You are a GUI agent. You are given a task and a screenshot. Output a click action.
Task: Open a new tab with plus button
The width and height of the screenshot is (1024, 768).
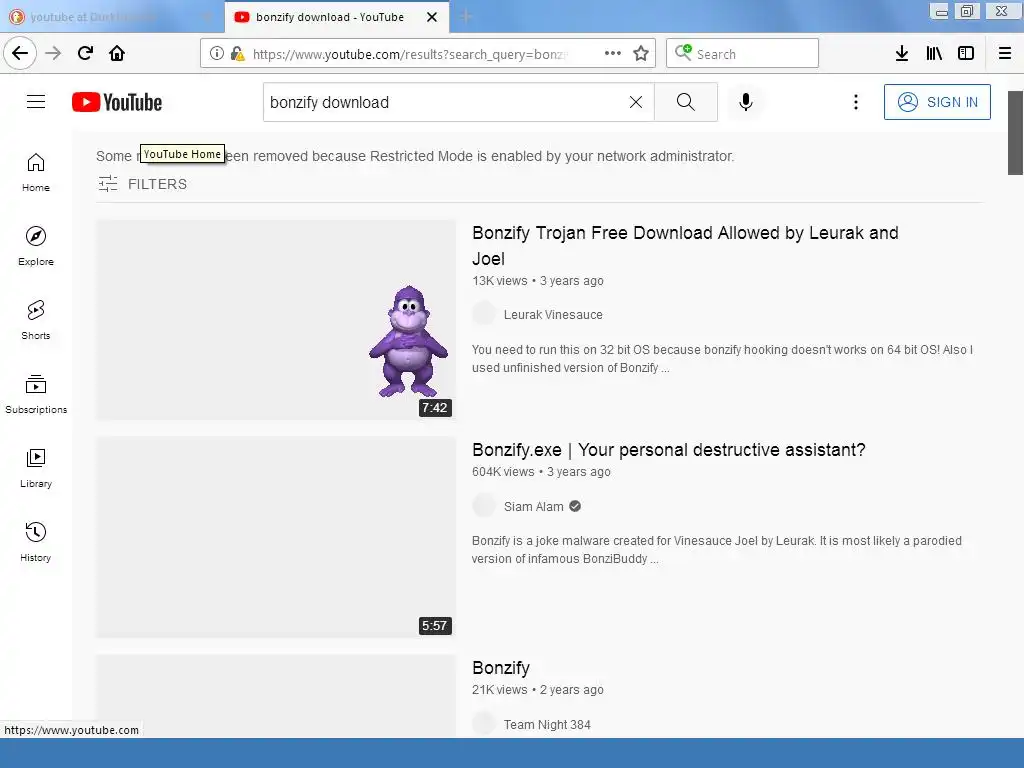pos(466,17)
